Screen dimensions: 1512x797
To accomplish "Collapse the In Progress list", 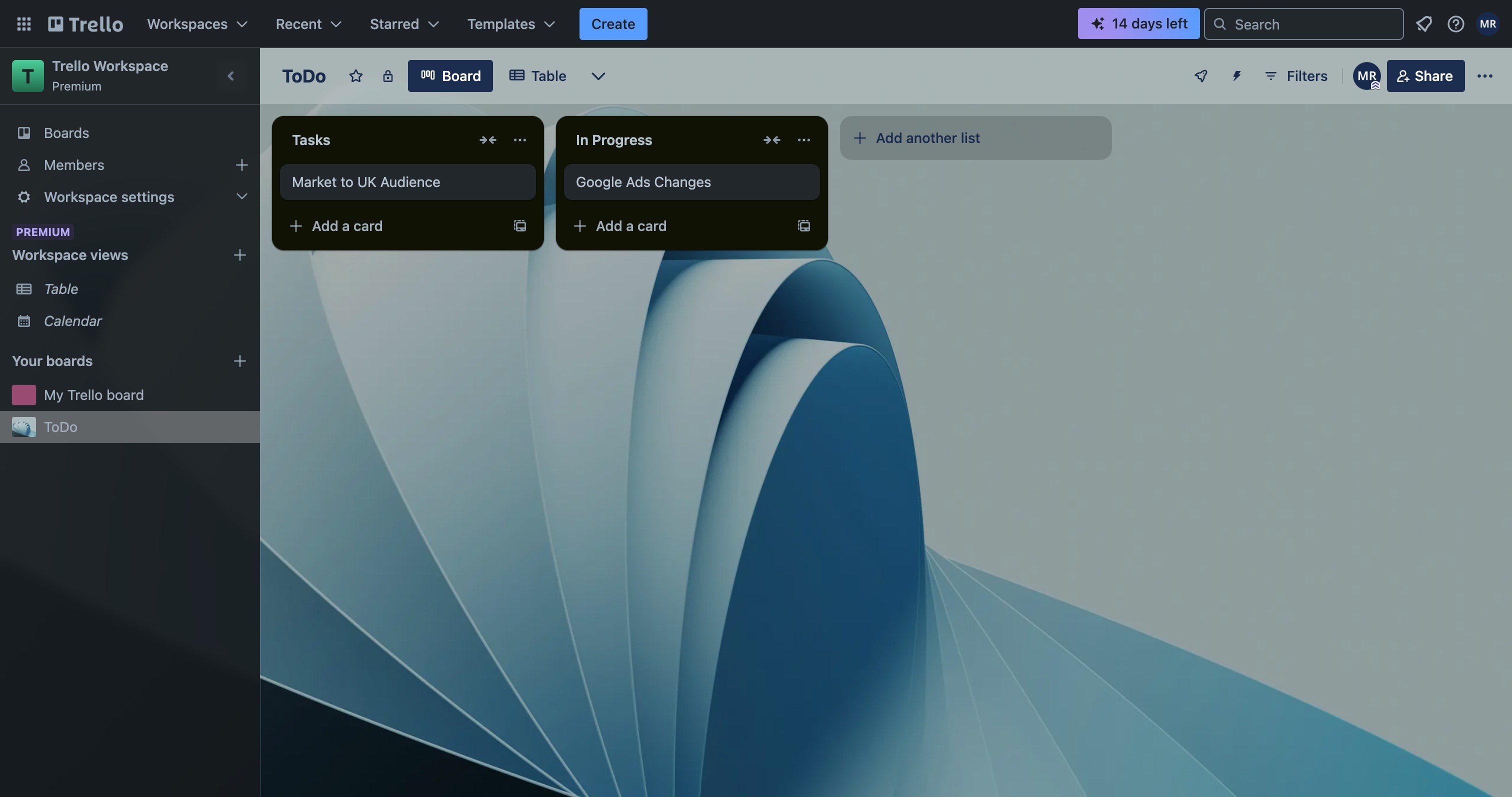I will pos(772,139).
